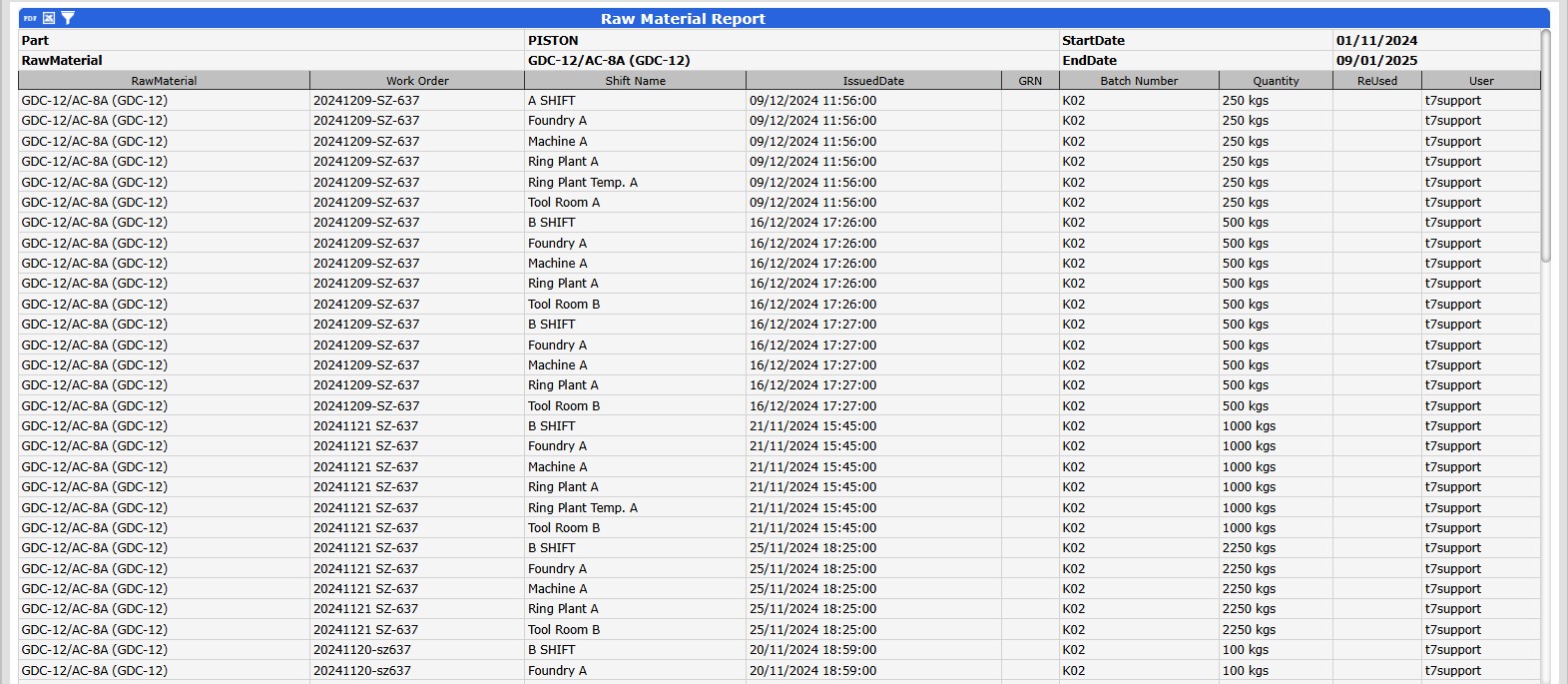The width and height of the screenshot is (1568, 684).
Task: Click 250 kgs quantity in A SHIFT row
Action: (1276, 101)
